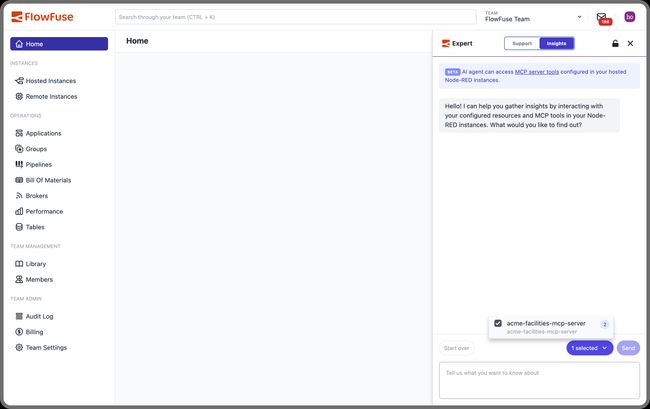Click the Billing dollar icon
The width and height of the screenshot is (650, 409).
19,332
